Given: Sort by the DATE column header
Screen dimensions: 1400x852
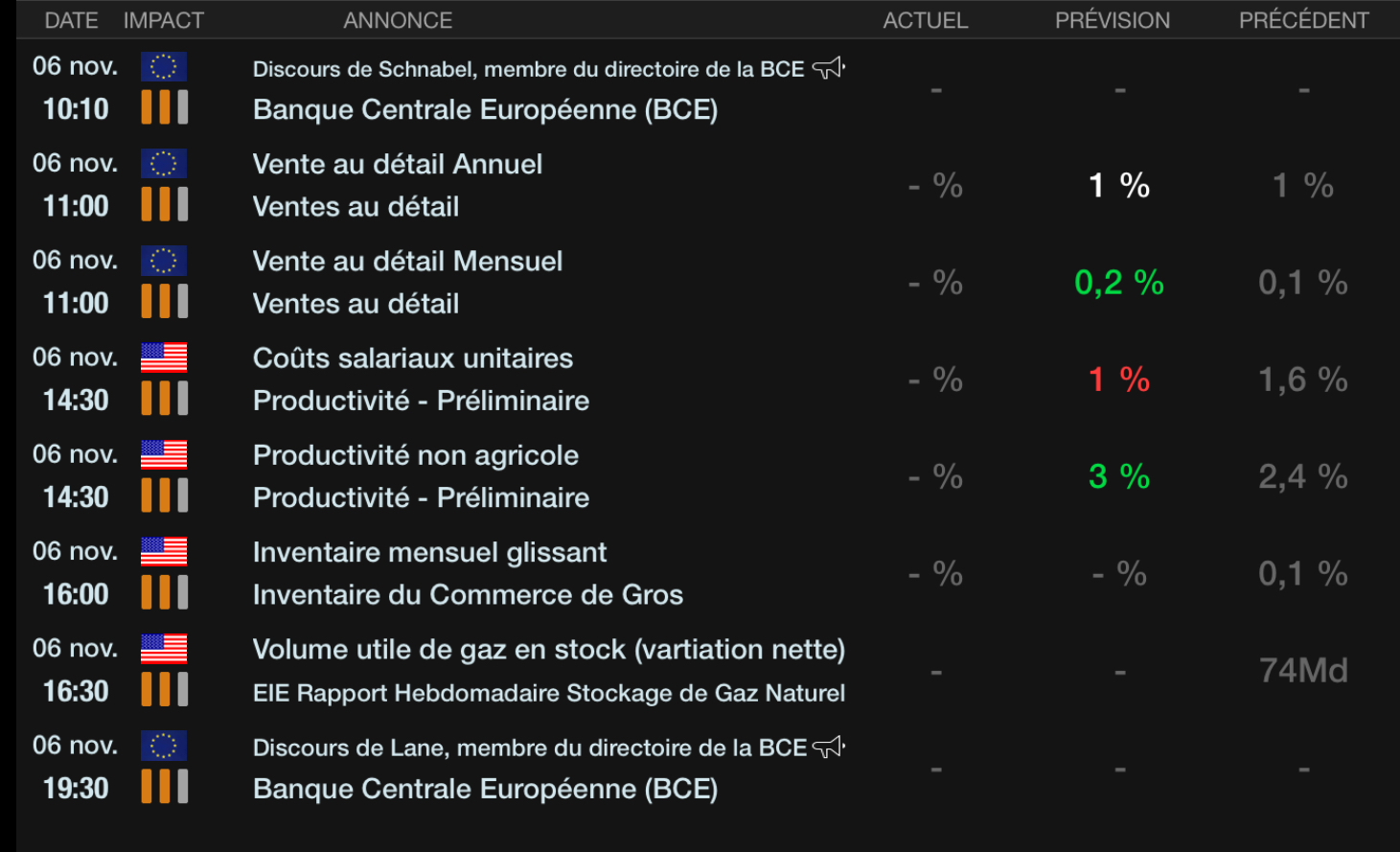Looking at the screenshot, I should [x=71, y=20].
